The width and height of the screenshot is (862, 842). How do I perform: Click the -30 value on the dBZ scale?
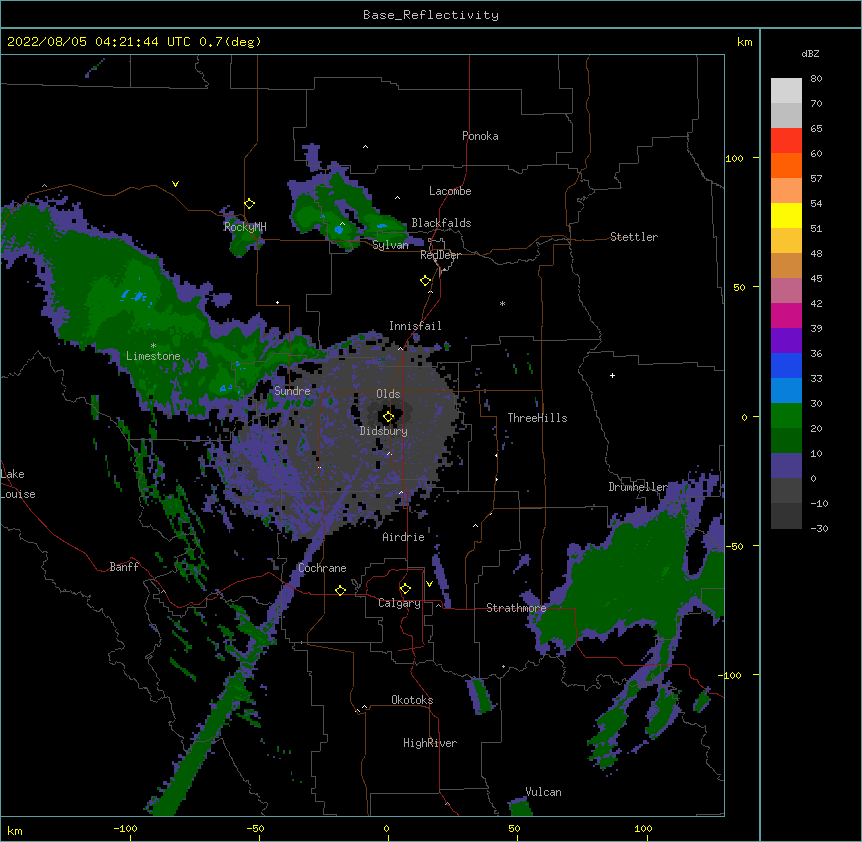pos(819,528)
